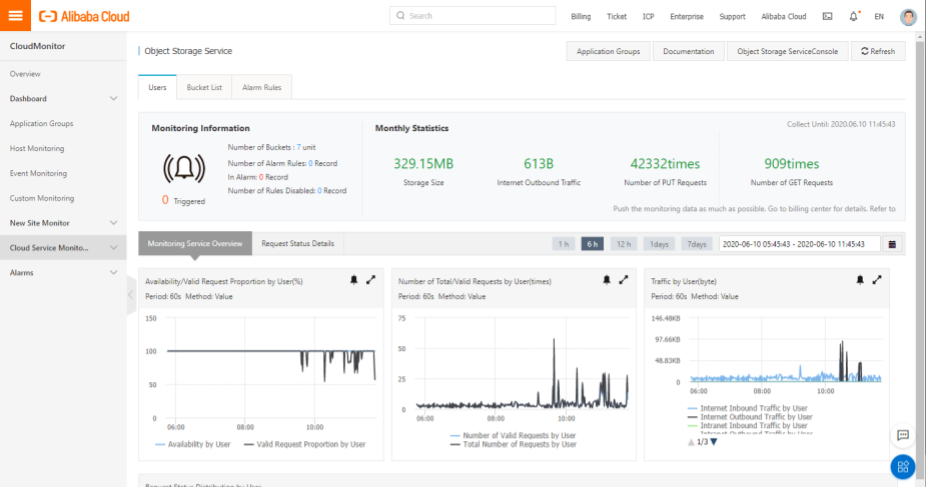
Task: Toggle Valid Request Proportion by User legend
Action: click(x=305, y=444)
